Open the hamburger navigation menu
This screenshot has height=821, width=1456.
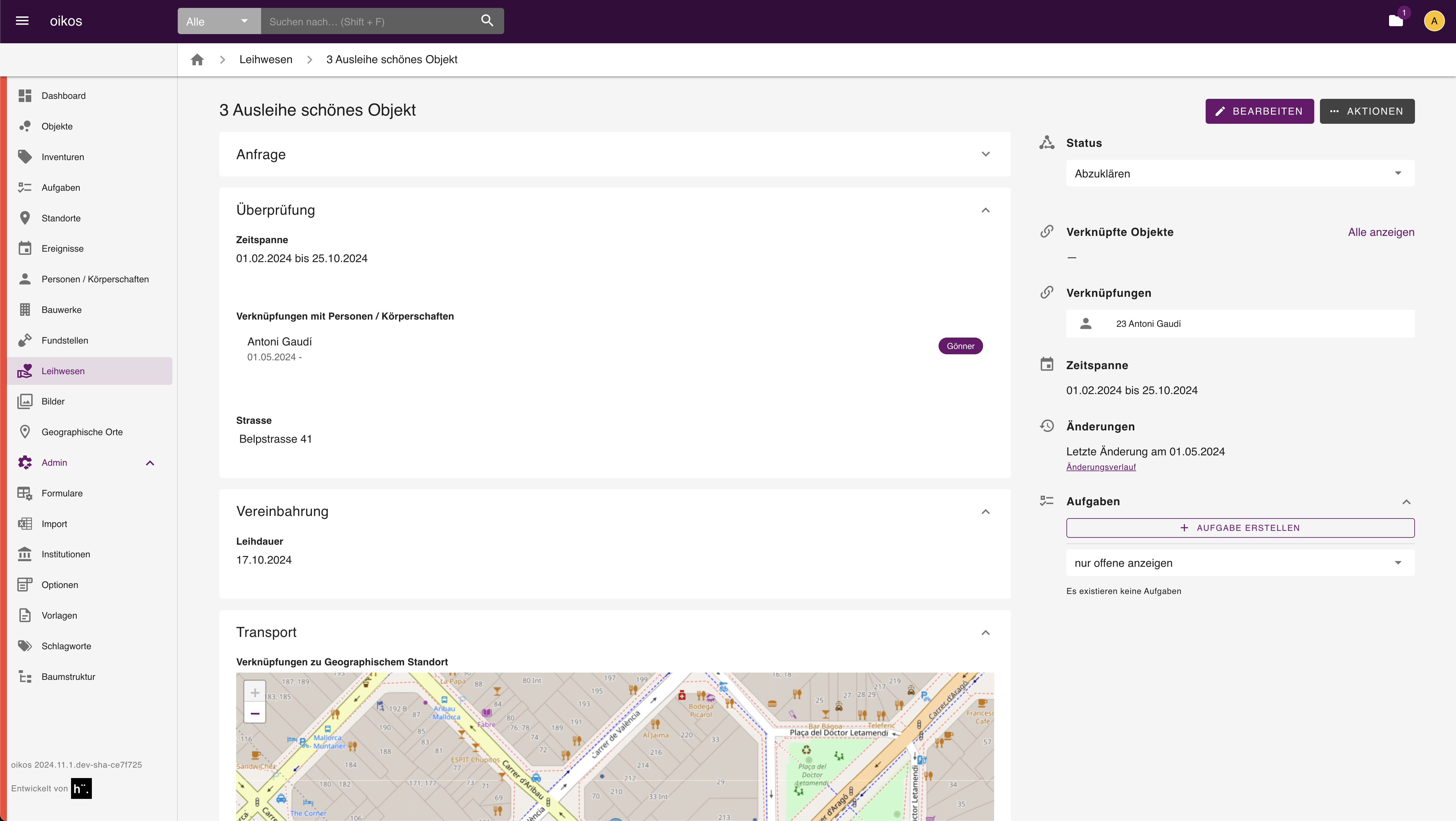point(22,21)
